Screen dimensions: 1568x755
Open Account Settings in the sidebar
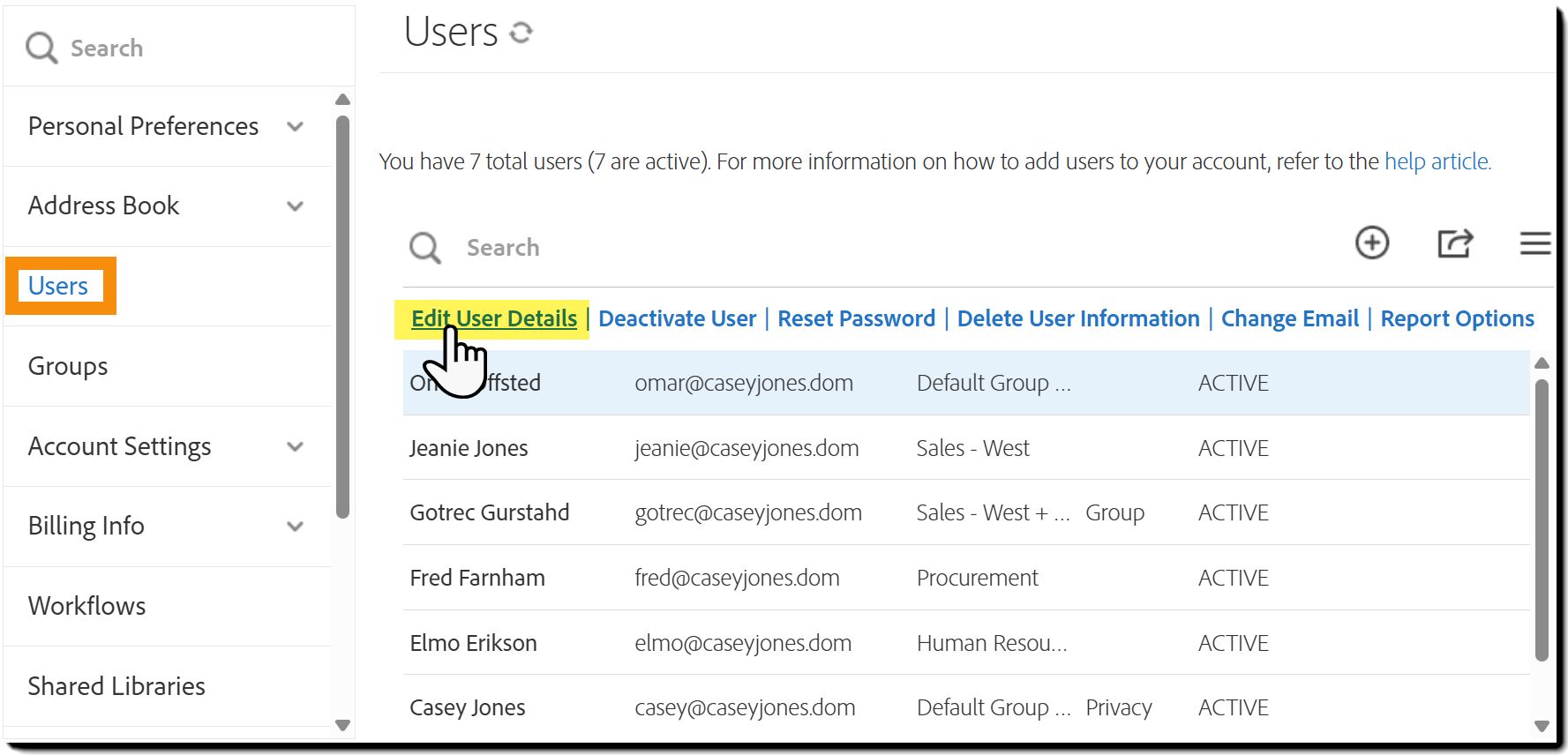[x=119, y=446]
